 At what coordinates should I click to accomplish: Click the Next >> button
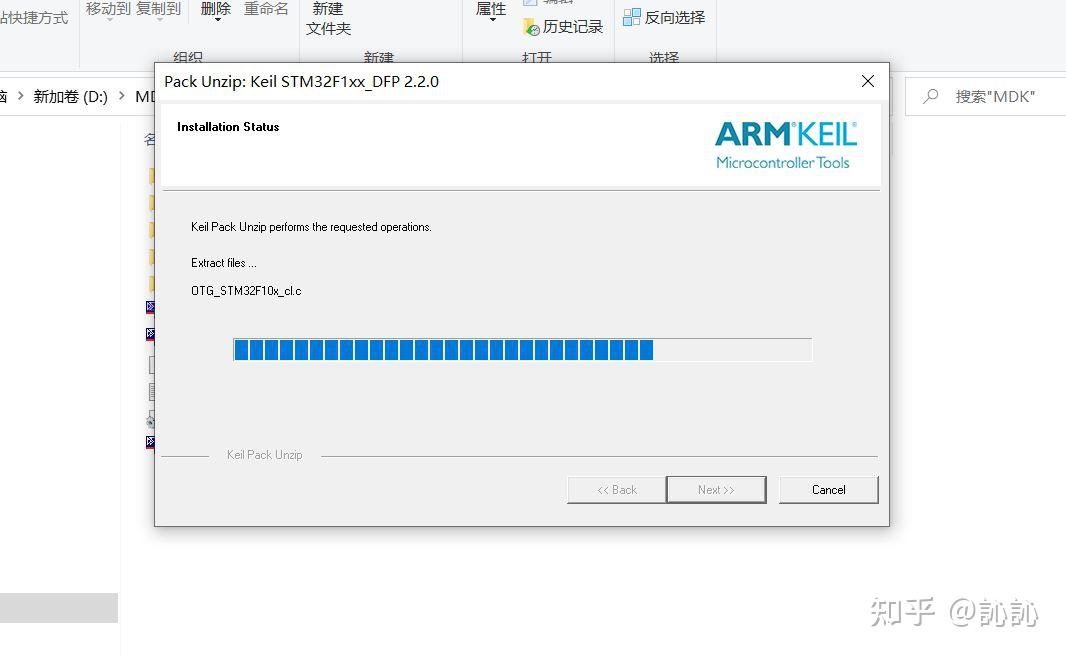point(716,489)
